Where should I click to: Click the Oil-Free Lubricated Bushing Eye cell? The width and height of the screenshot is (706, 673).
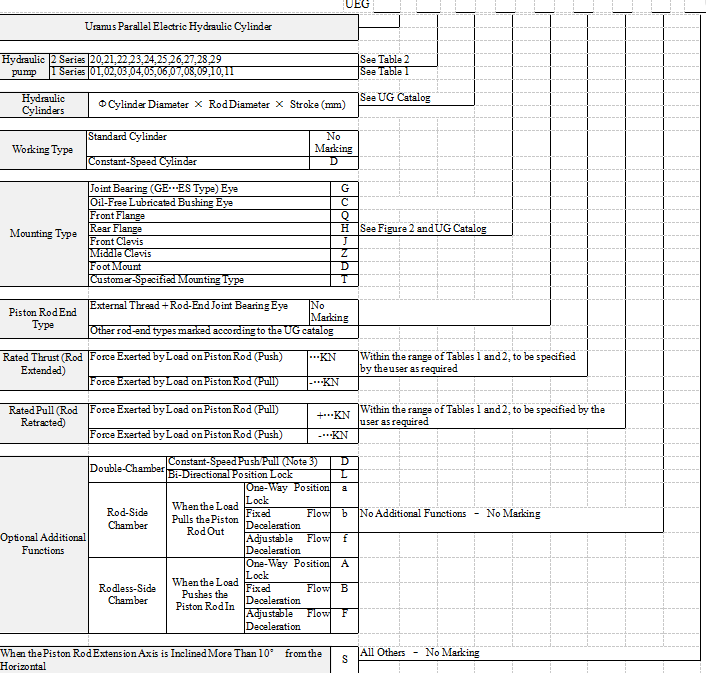coord(161,202)
